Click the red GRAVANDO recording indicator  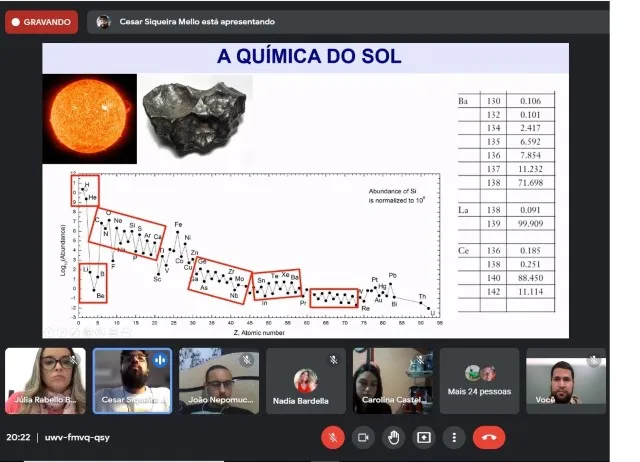[x=41, y=21]
